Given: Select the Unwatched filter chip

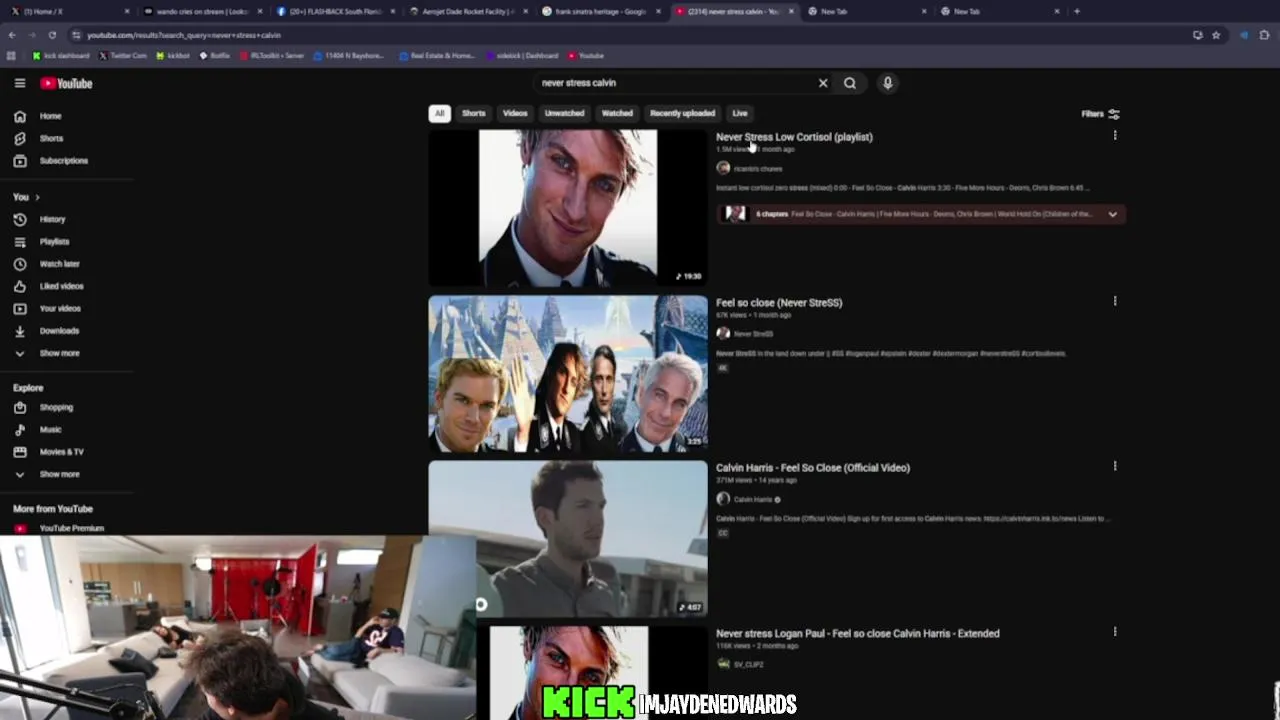Looking at the screenshot, I should click(564, 113).
